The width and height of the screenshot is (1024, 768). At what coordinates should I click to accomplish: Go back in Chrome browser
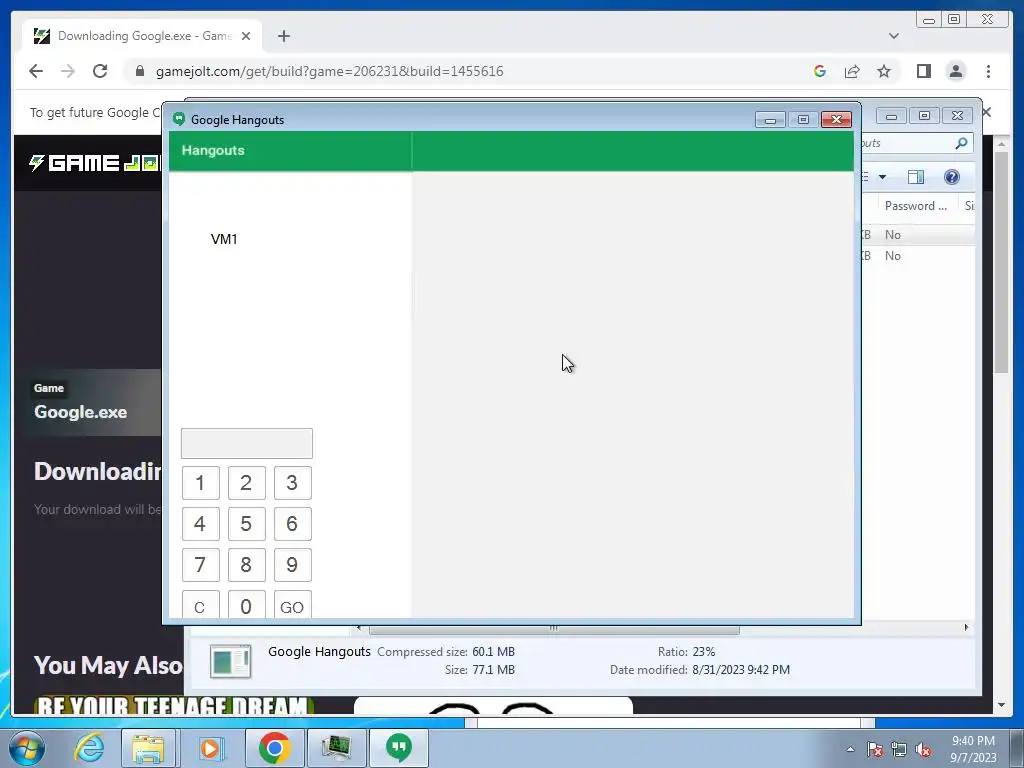[36, 71]
